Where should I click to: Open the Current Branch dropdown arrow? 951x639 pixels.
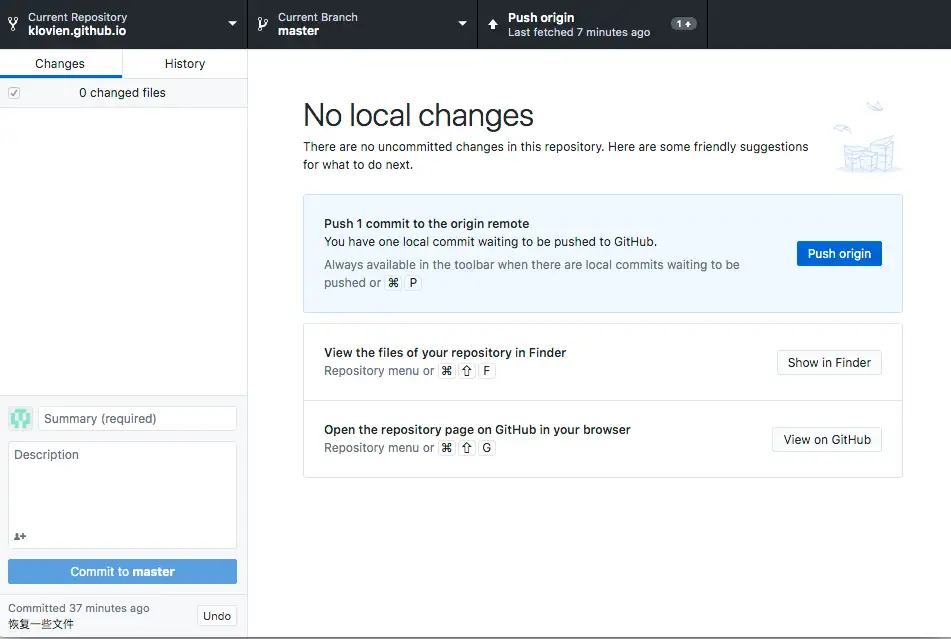tap(462, 24)
